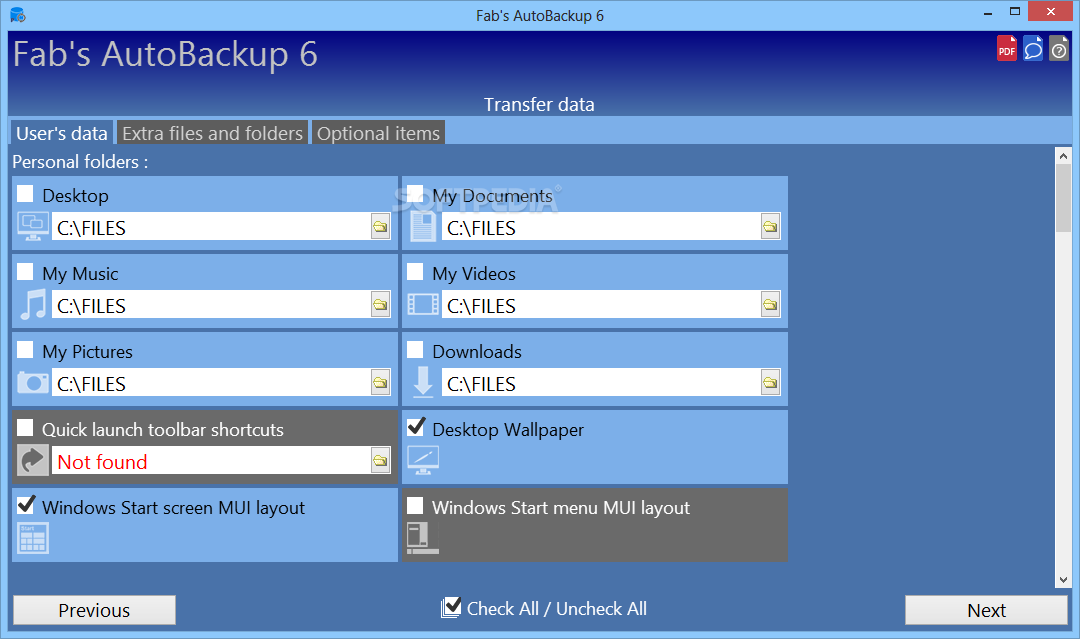
Task: Click the My Documents page icon
Action: pos(423,227)
